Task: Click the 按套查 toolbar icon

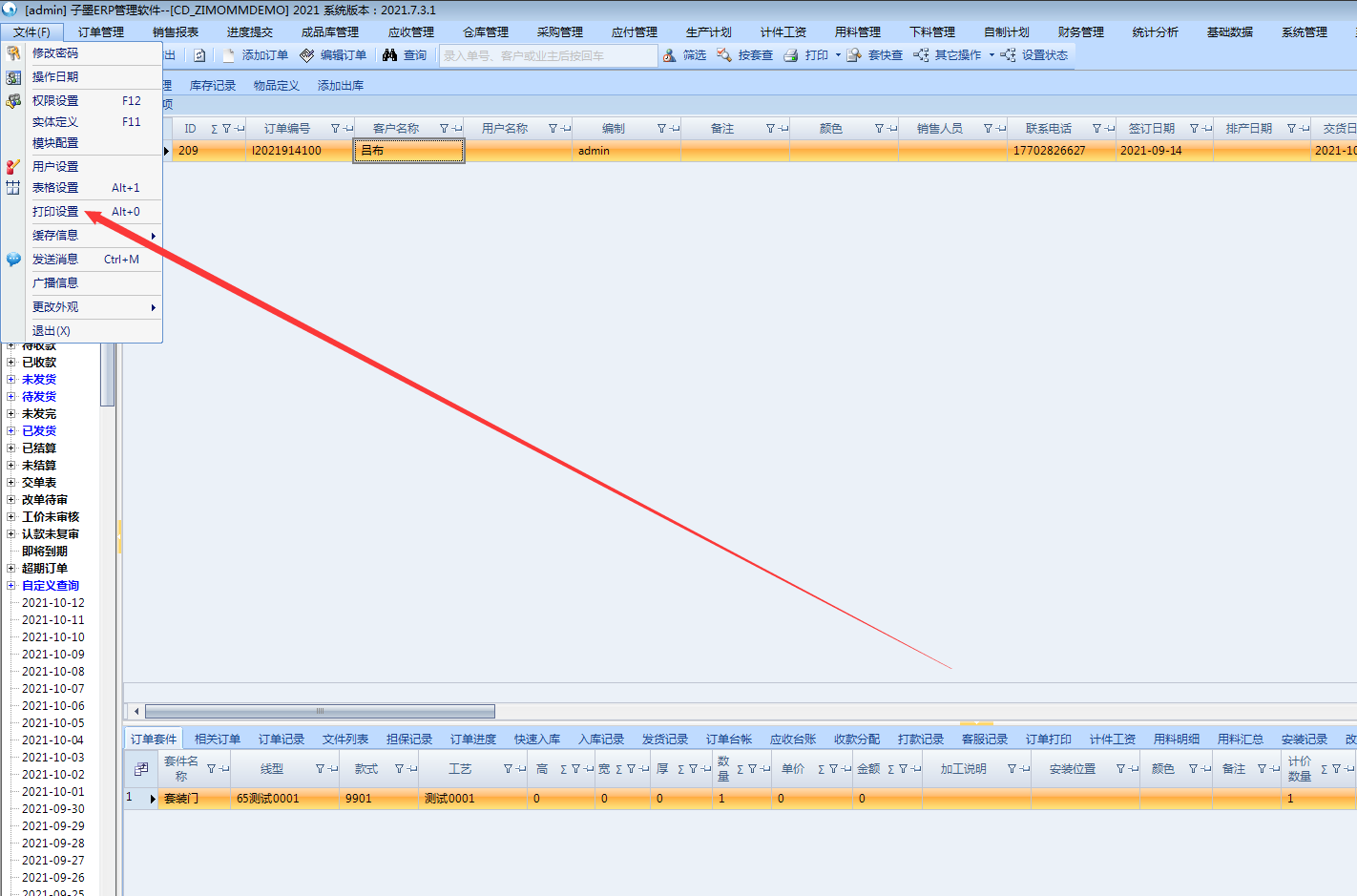Action: coord(724,55)
